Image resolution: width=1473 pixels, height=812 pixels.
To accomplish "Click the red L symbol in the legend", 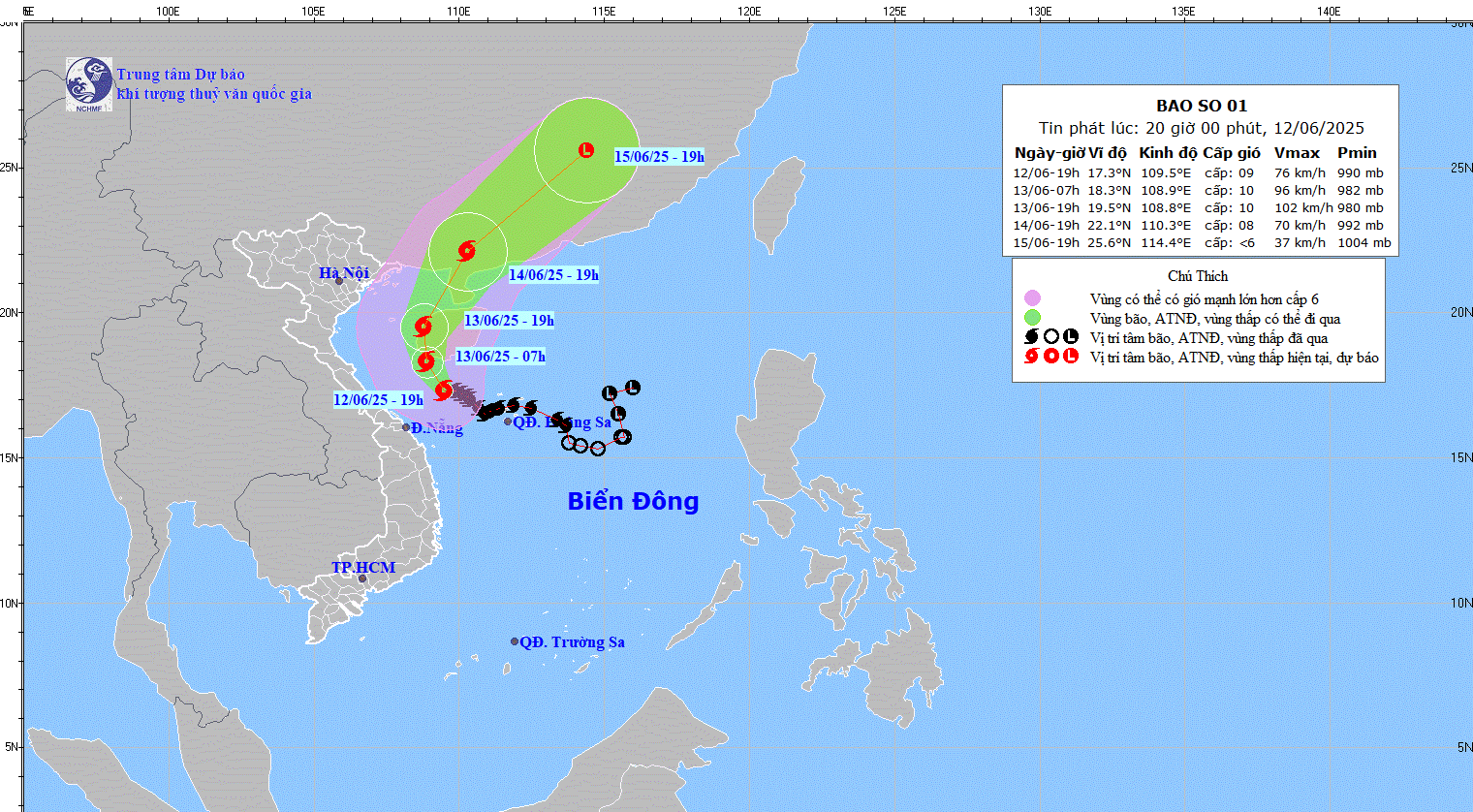I will point(1071,357).
